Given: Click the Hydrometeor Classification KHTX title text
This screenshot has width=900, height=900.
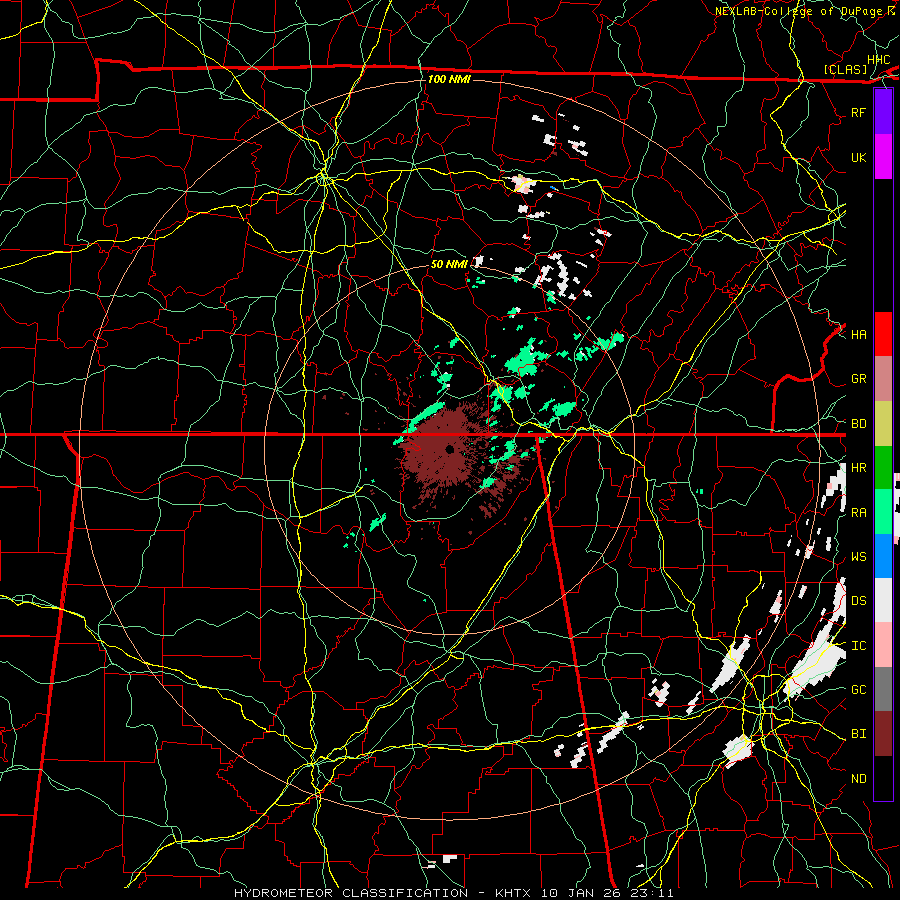Looking at the screenshot, I should (x=453, y=893).
